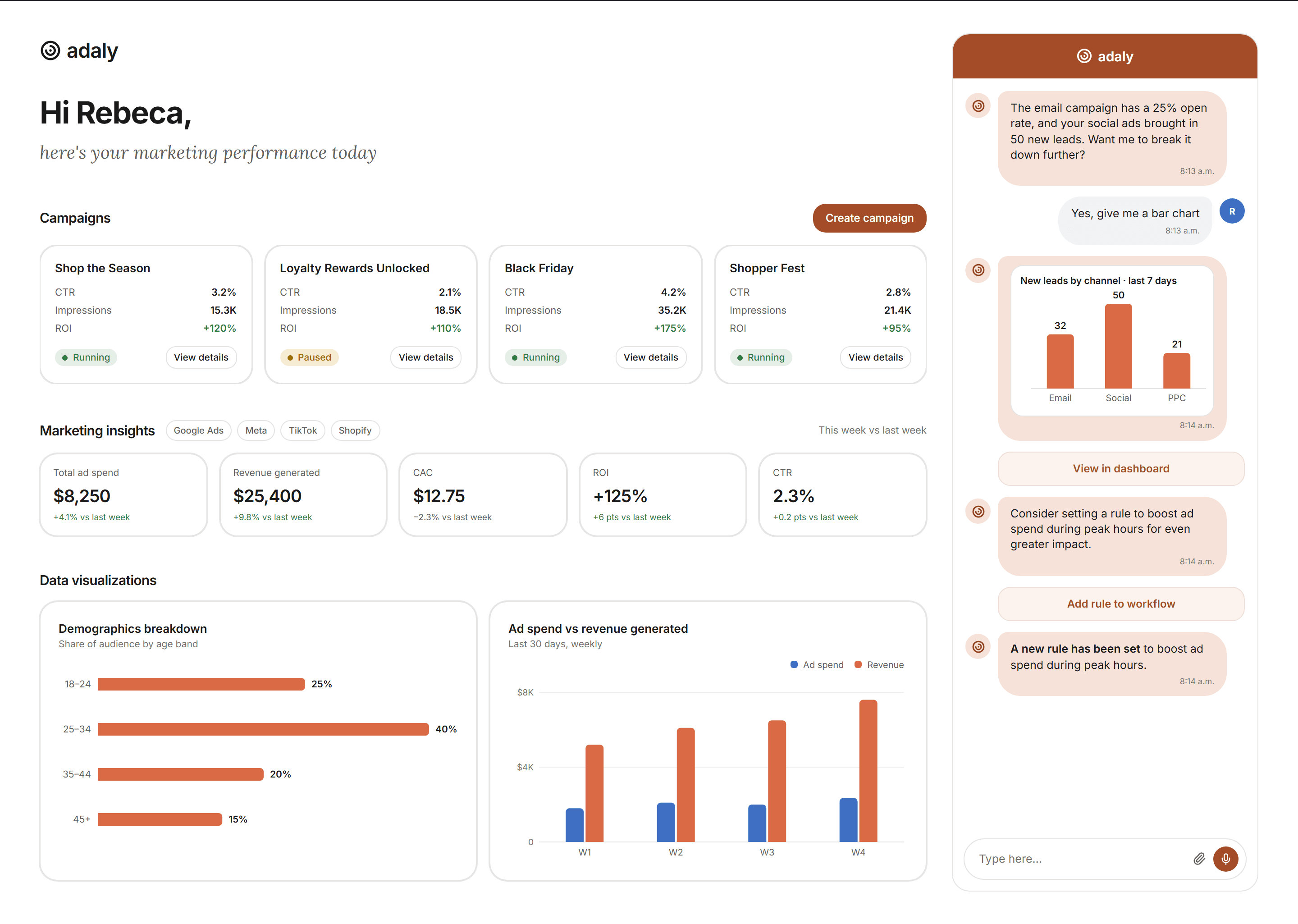
Task: Click the W4 revenue bar
Action: pos(868,771)
